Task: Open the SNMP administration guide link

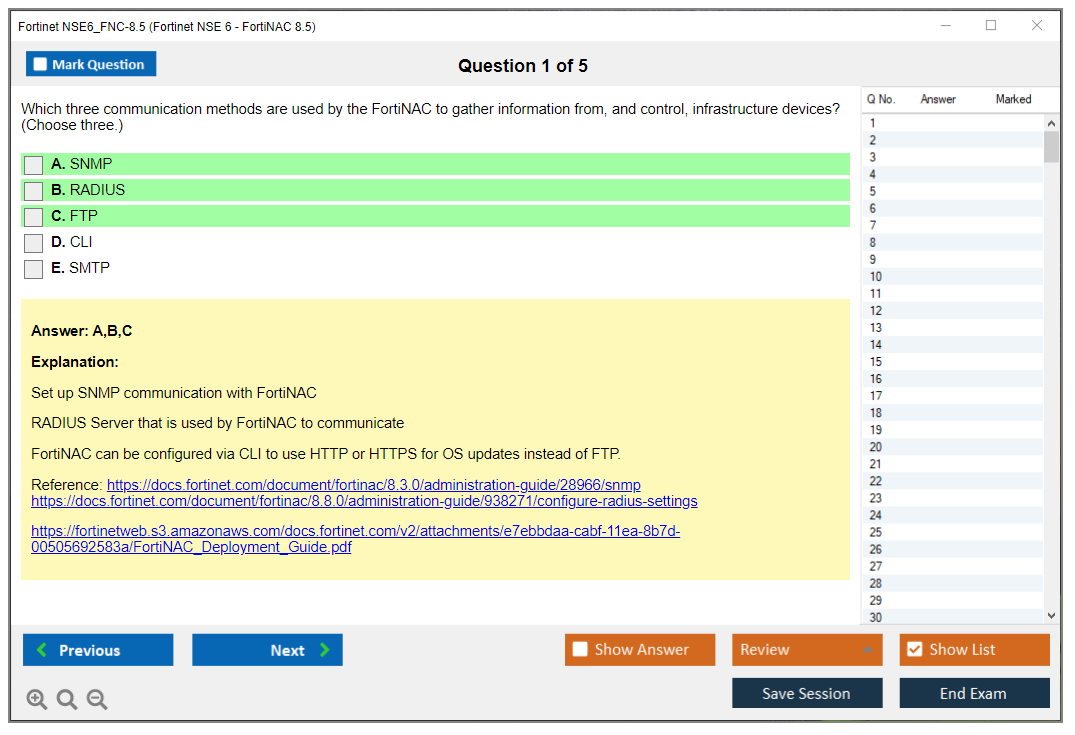Action: point(373,485)
